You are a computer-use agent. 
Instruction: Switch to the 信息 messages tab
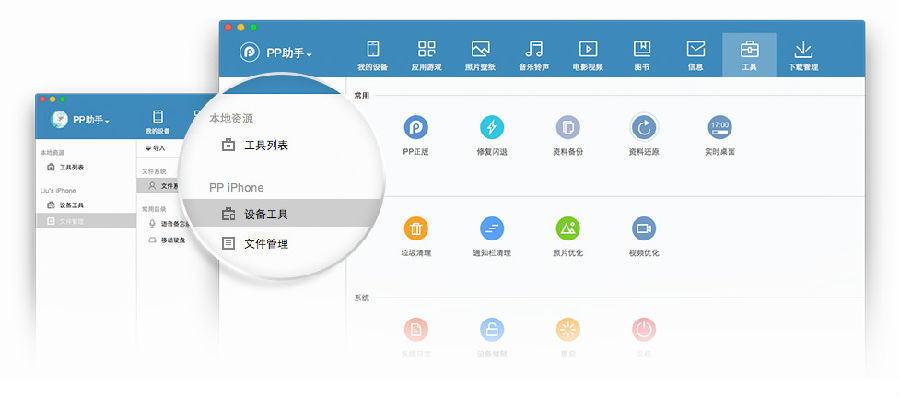click(x=696, y=55)
